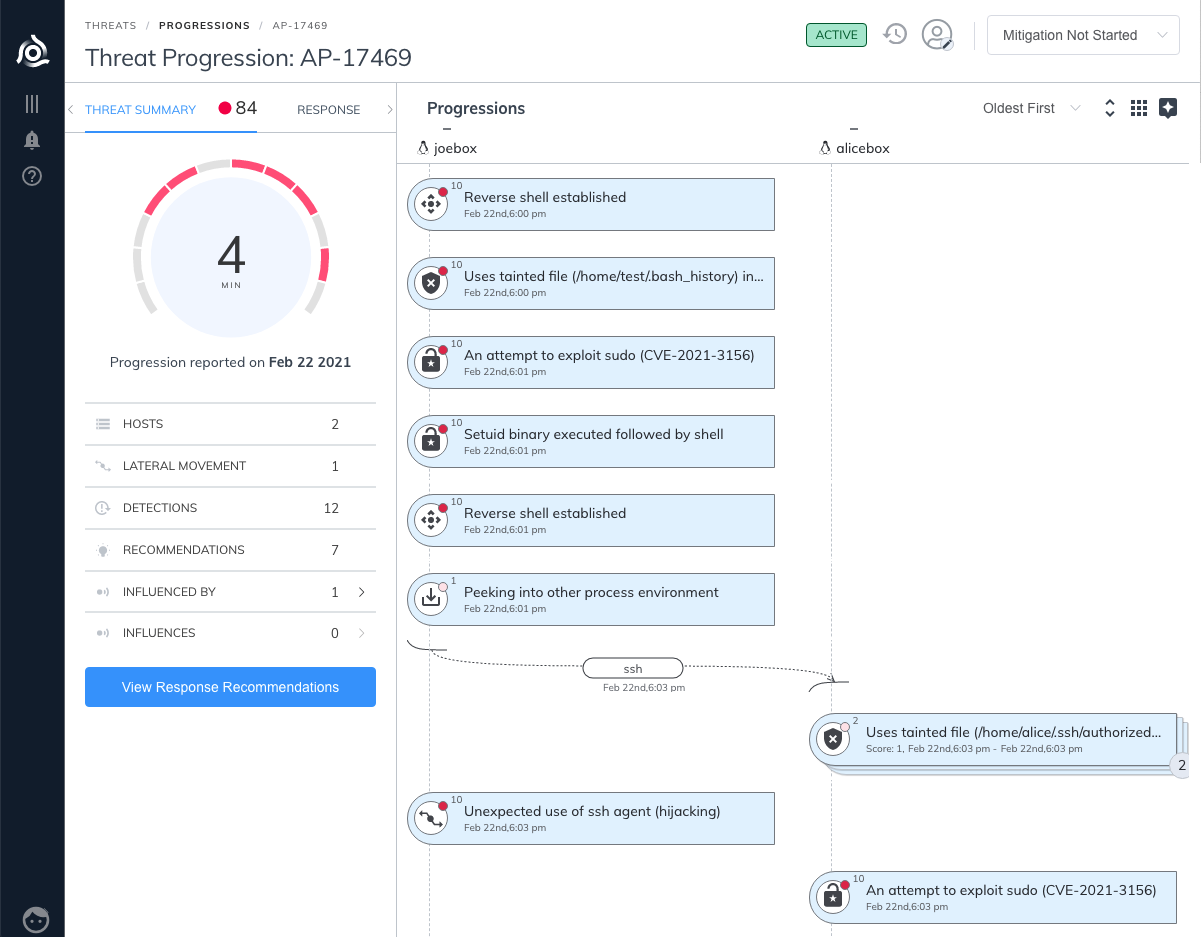This screenshot has width=1201, height=937.
Task: Select the ssh lateral movement marker
Action: click(x=632, y=668)
